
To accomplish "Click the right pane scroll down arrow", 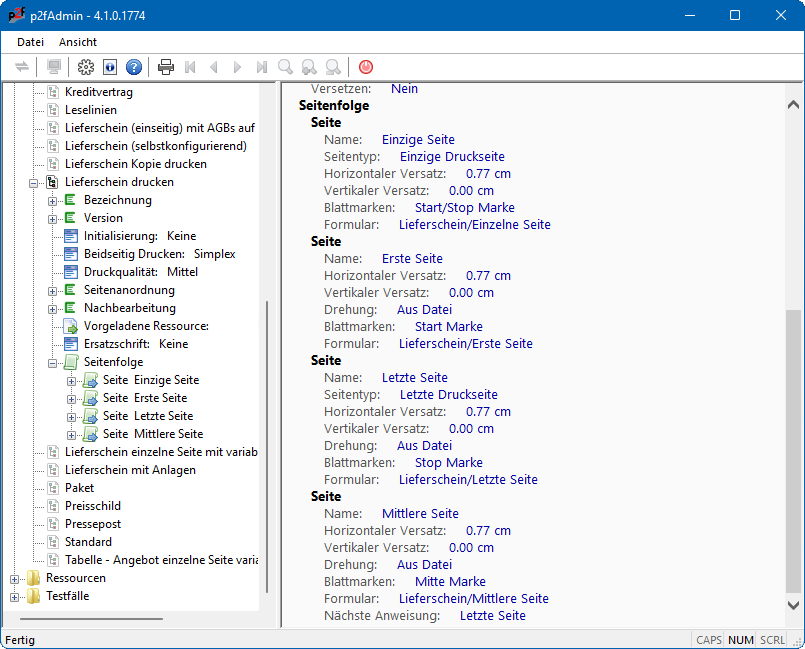I will (x=794, y=606).
